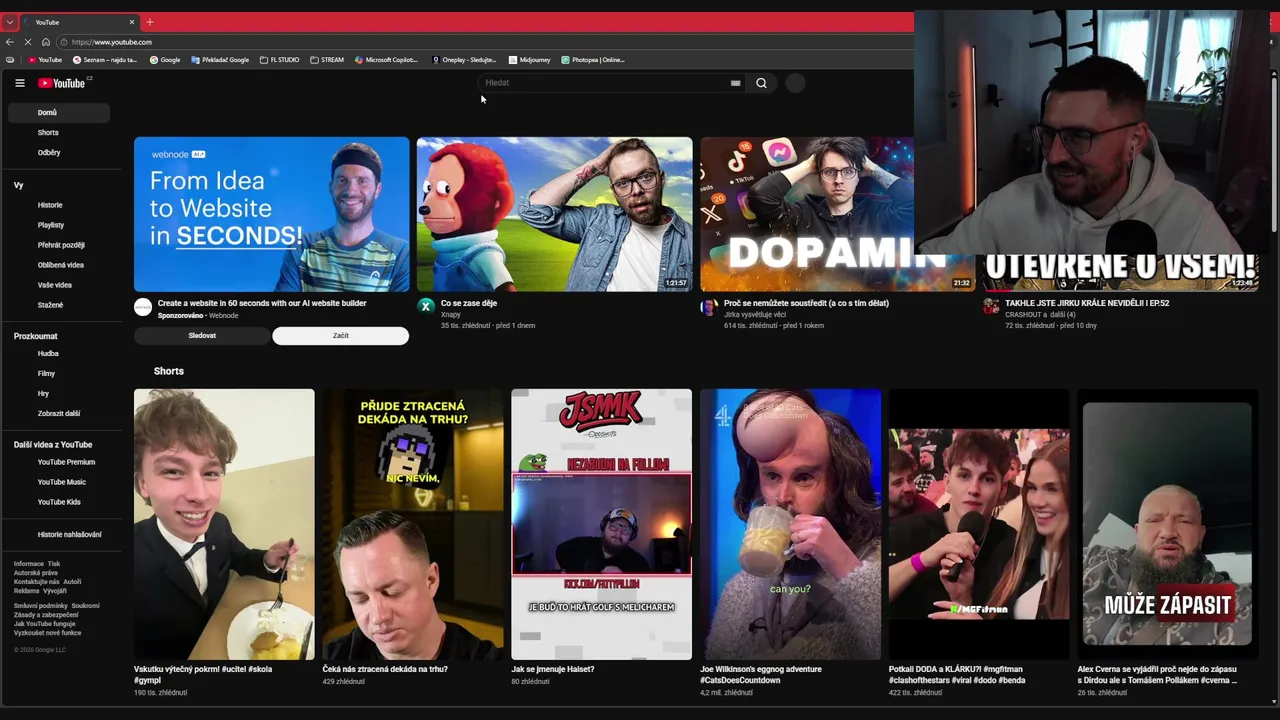
Task: Open the Vskutku výtečný pokrm Short thumbnail
Action: pos(224,524)
